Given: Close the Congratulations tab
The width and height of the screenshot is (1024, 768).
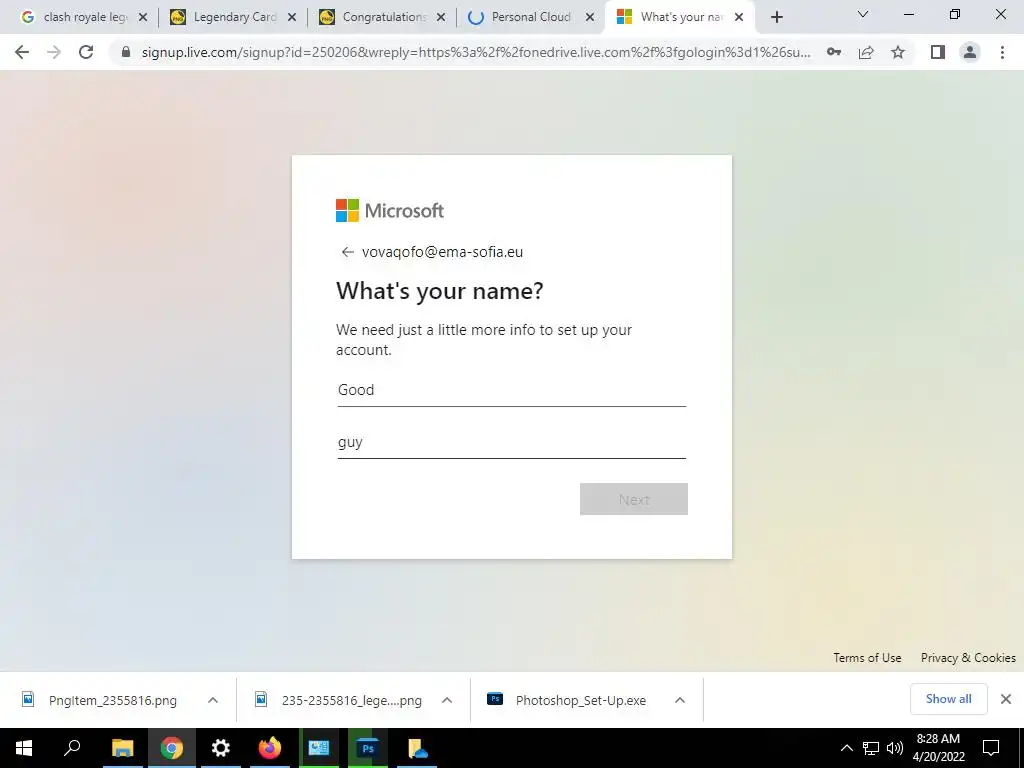Looking at the screenshot, I should click(441, 18).
